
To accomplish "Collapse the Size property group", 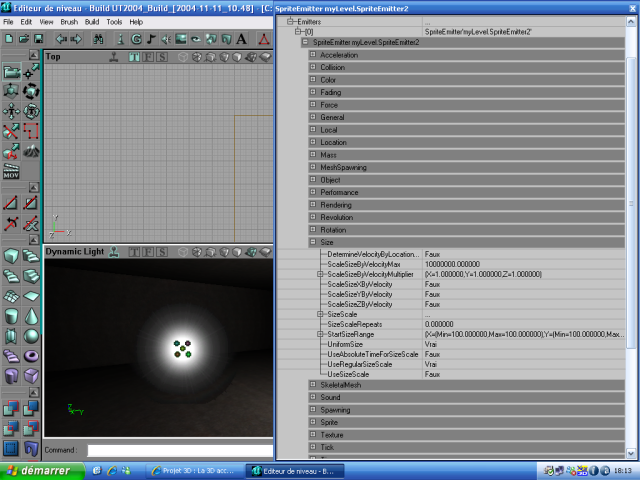I will [312, 242].
